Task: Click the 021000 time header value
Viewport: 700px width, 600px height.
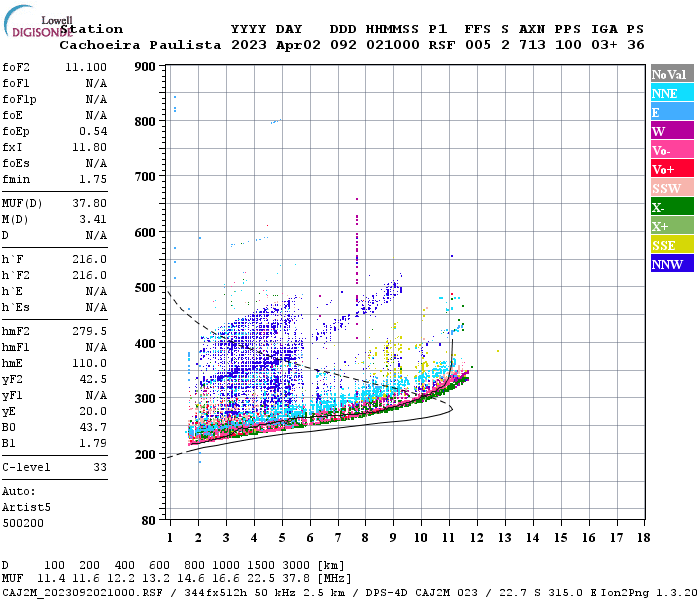Action: 393,45
